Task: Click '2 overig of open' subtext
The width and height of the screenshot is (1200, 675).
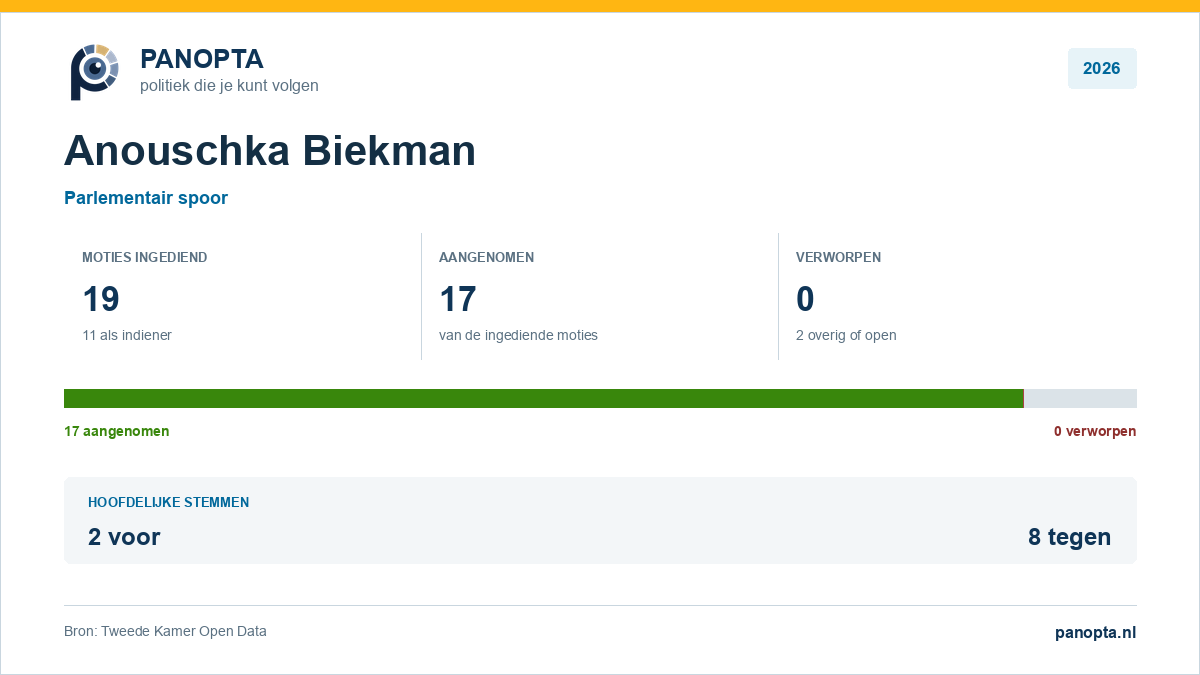Action: tap(846, 335)
